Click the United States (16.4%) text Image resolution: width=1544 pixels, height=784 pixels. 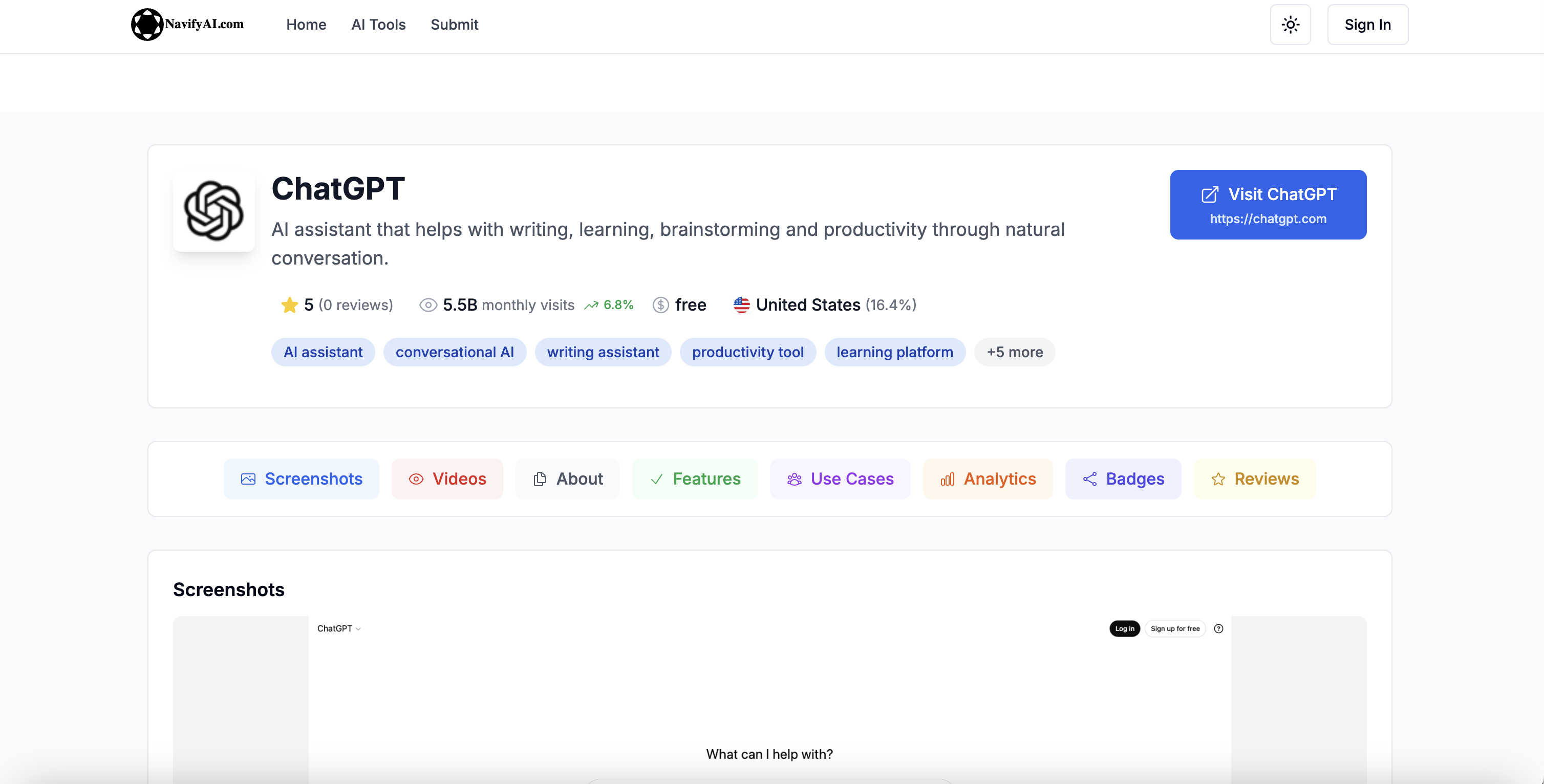836,305
